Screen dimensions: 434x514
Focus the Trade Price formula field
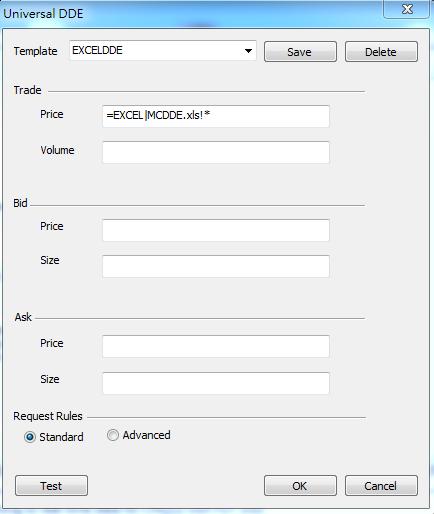click(216, 116)
